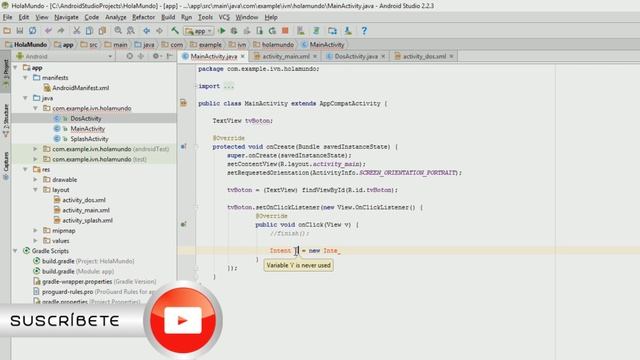Select build.gradle (Module: app)
The height and width of the screenshot is (360, 640).
[78, 271]
